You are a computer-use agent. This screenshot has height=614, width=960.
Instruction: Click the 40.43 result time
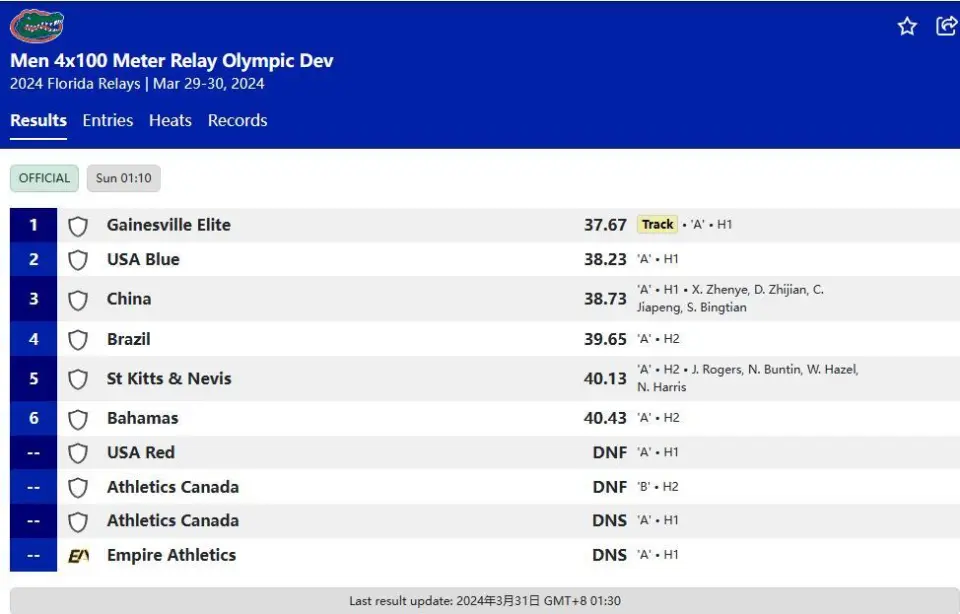pos(605,418)
